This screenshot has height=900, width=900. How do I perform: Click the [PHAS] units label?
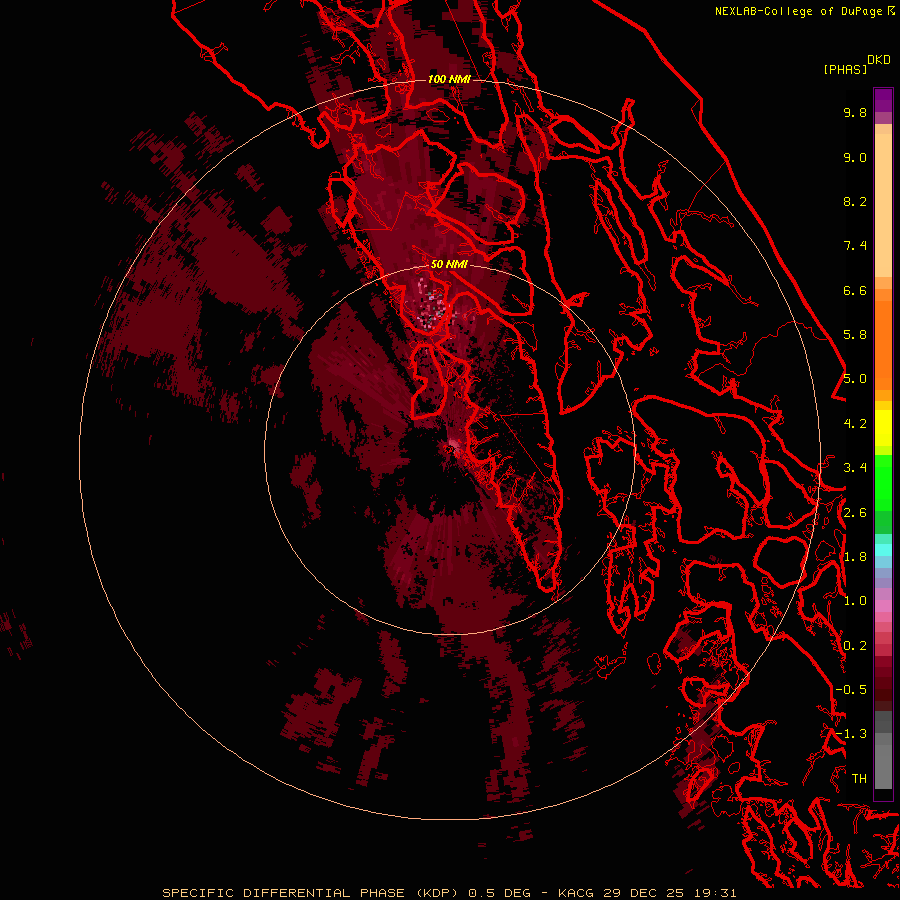[x=845, y=69]
